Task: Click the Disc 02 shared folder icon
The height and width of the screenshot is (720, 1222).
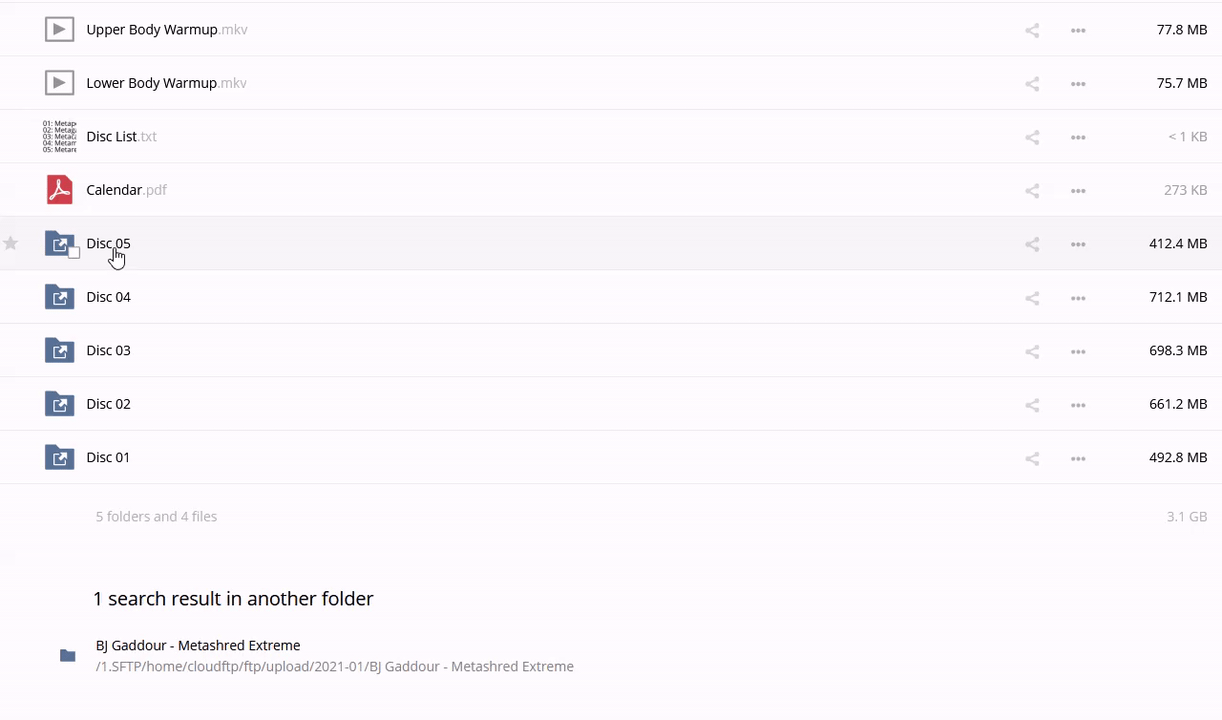Action: point(59,404)
